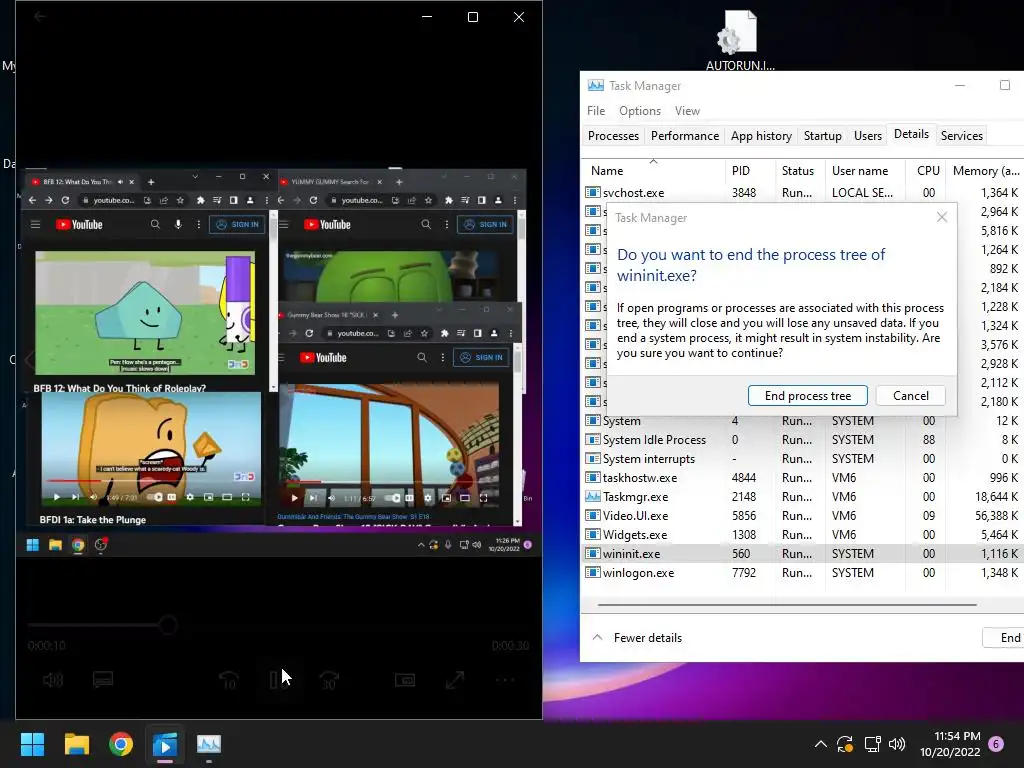The height and width of the screenshot is (768, 1024).
Task: Select the winlogon.exe process row
Action: (803, 573)
